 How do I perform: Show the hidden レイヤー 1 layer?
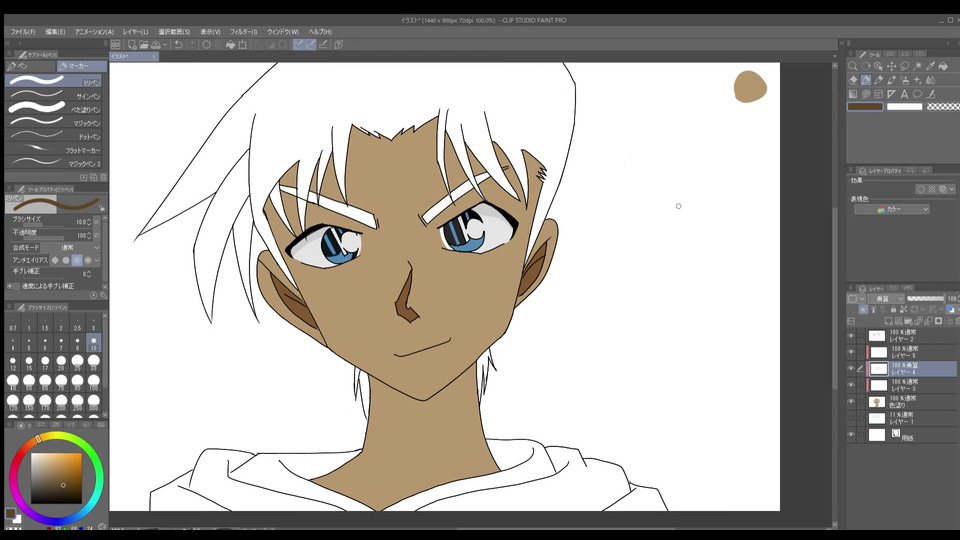pyautogui.click(x=851, y=418)
